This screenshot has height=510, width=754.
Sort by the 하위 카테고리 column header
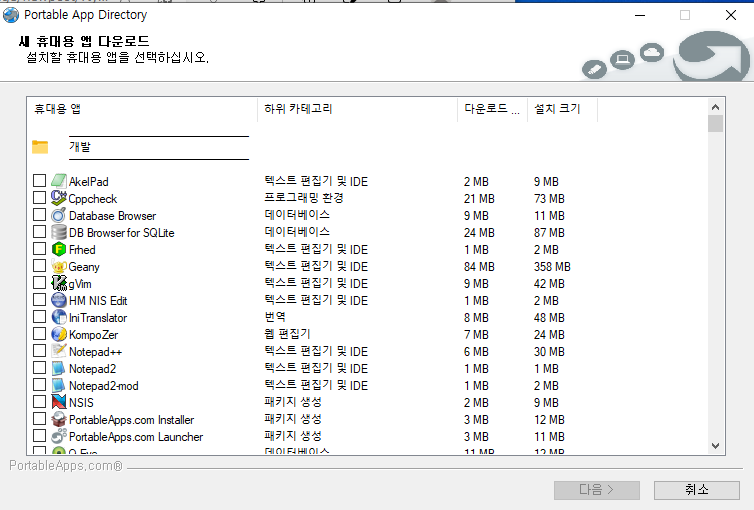357,110
